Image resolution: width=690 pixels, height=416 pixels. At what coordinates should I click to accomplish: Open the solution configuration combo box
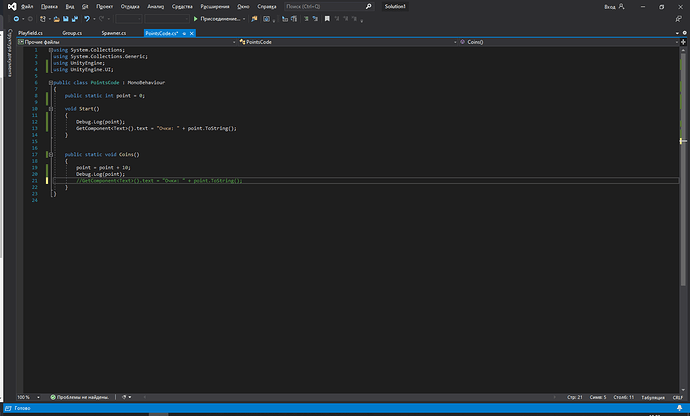[x=128, y=19]
